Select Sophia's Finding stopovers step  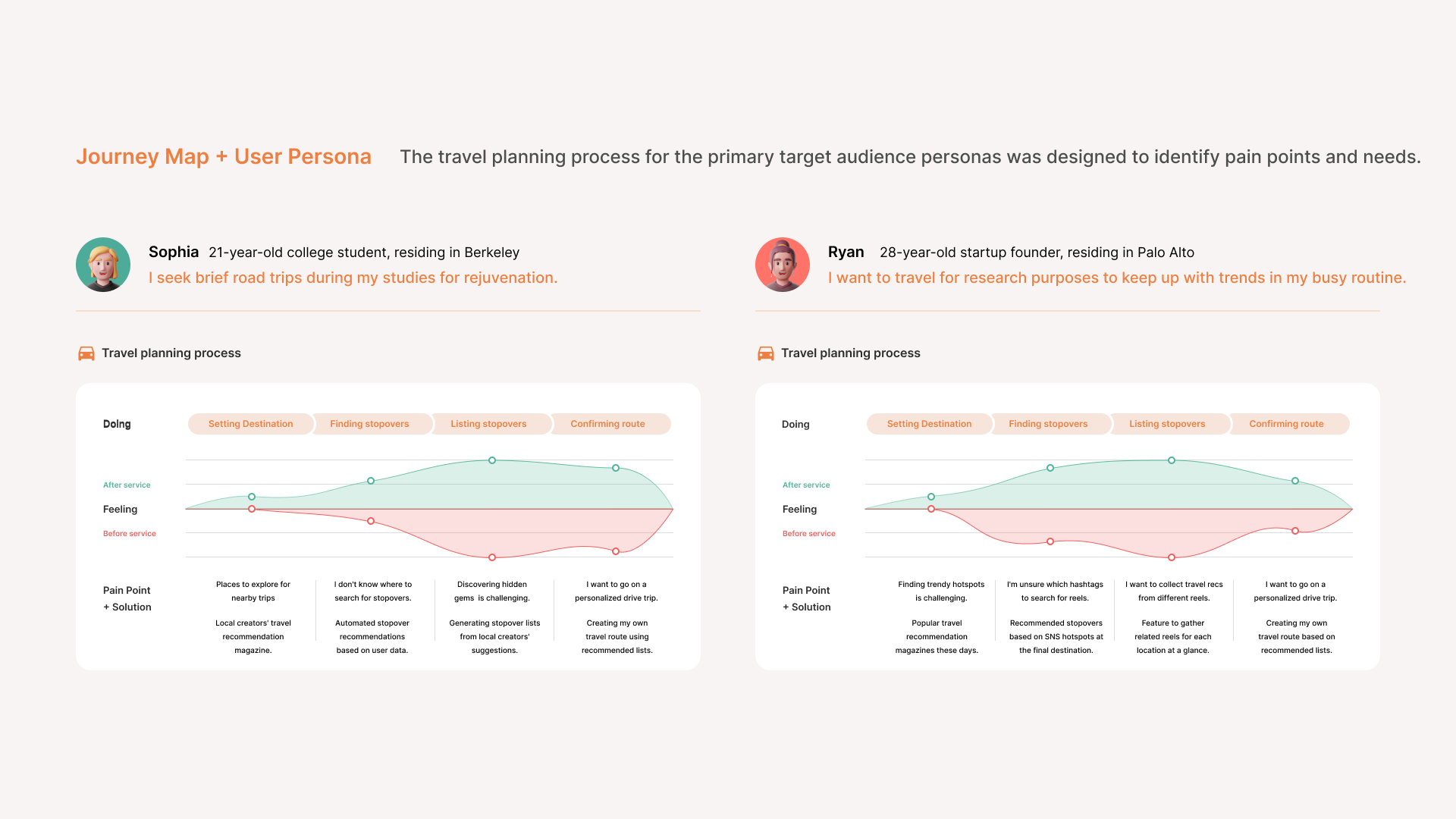(x=369, y=424)
